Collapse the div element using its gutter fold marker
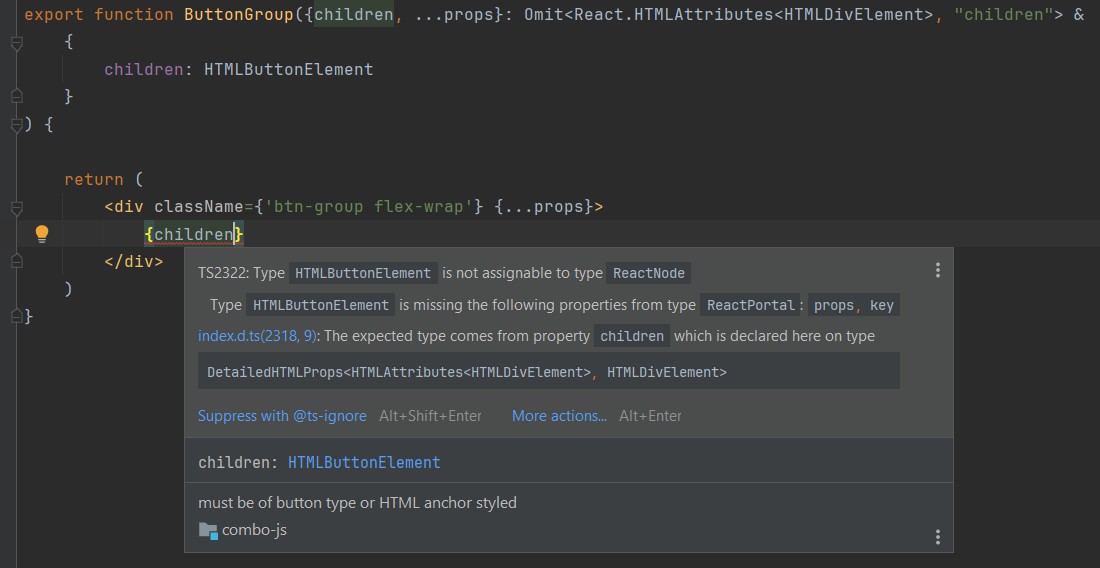 coord(16,208)
